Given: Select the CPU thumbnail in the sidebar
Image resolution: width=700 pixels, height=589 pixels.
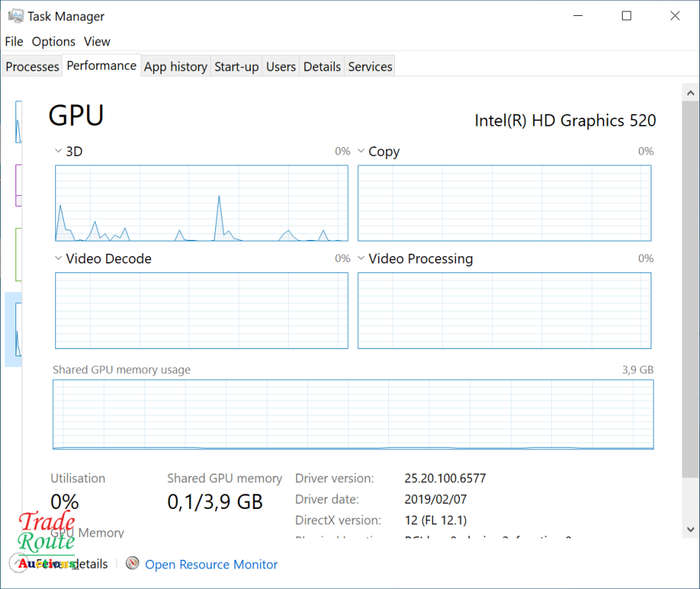Looking at the screenshot, I should 18,122.
